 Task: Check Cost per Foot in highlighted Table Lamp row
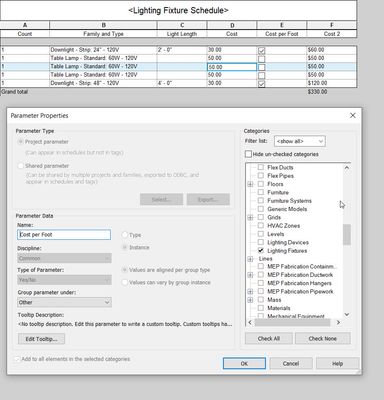[262, 67]
